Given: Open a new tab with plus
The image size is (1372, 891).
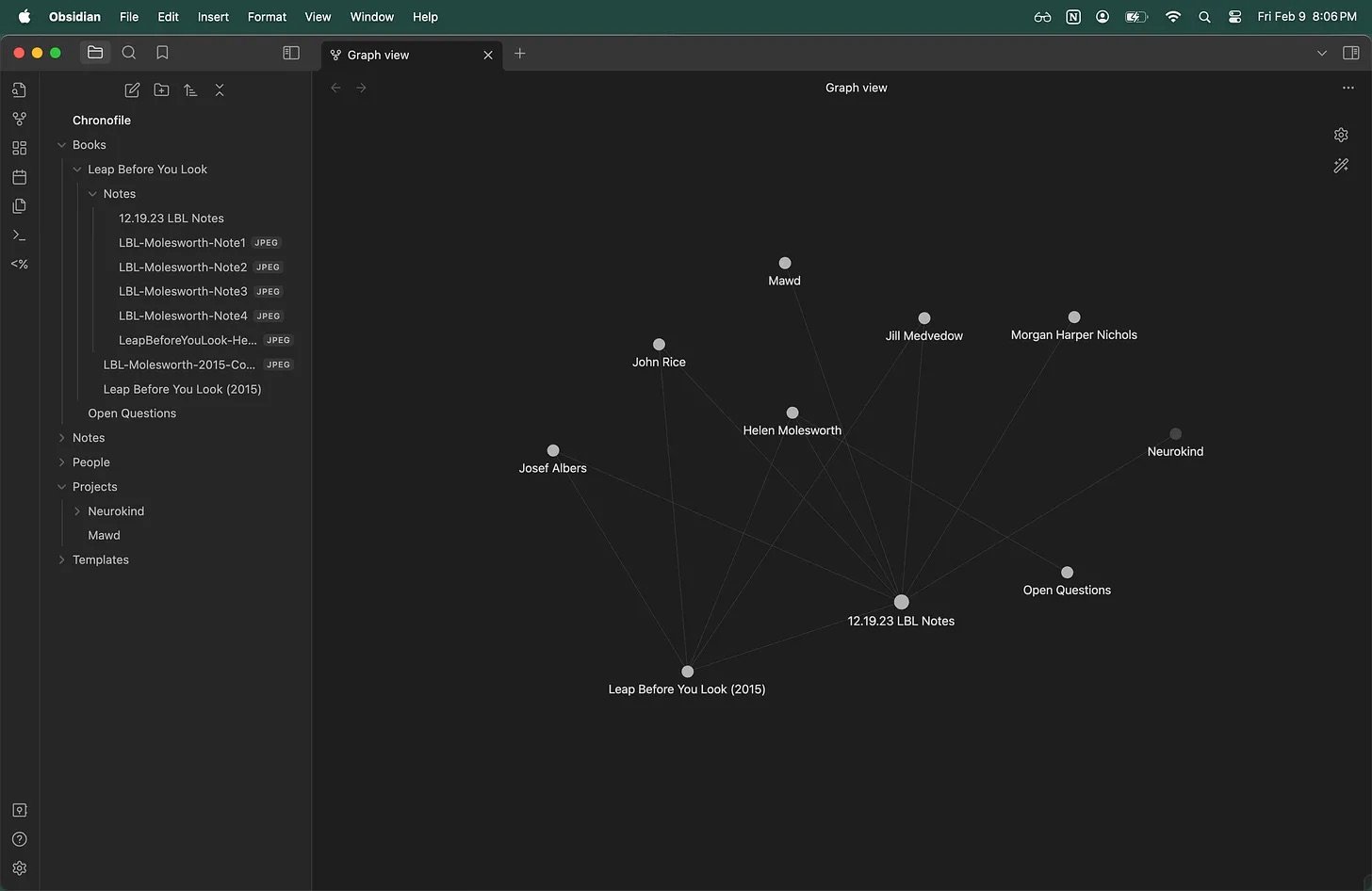Looking at the screenshot, I should pos(519,54).
